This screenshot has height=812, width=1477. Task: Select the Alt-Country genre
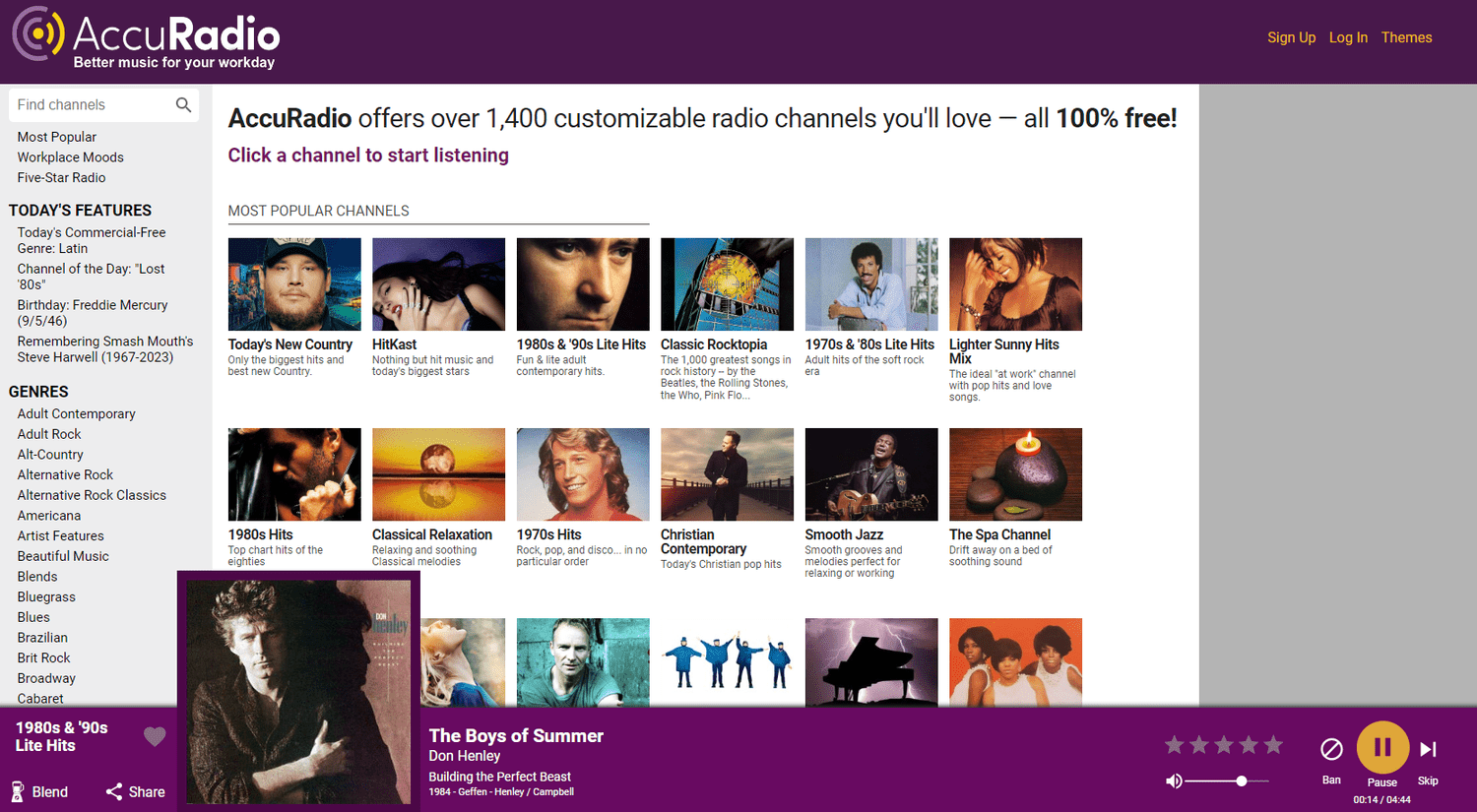50,455
